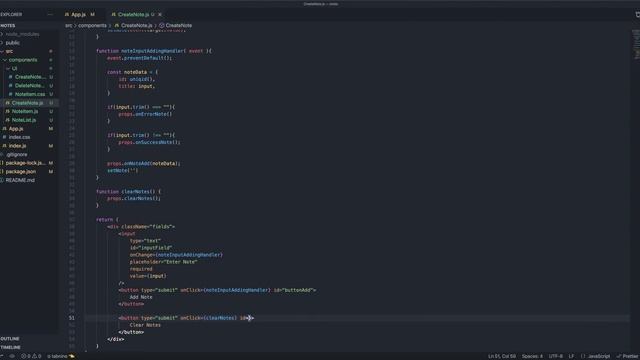Click the JS file icon on App.js tab
This screenshot has height=360, width=640.
pos(67,14)
